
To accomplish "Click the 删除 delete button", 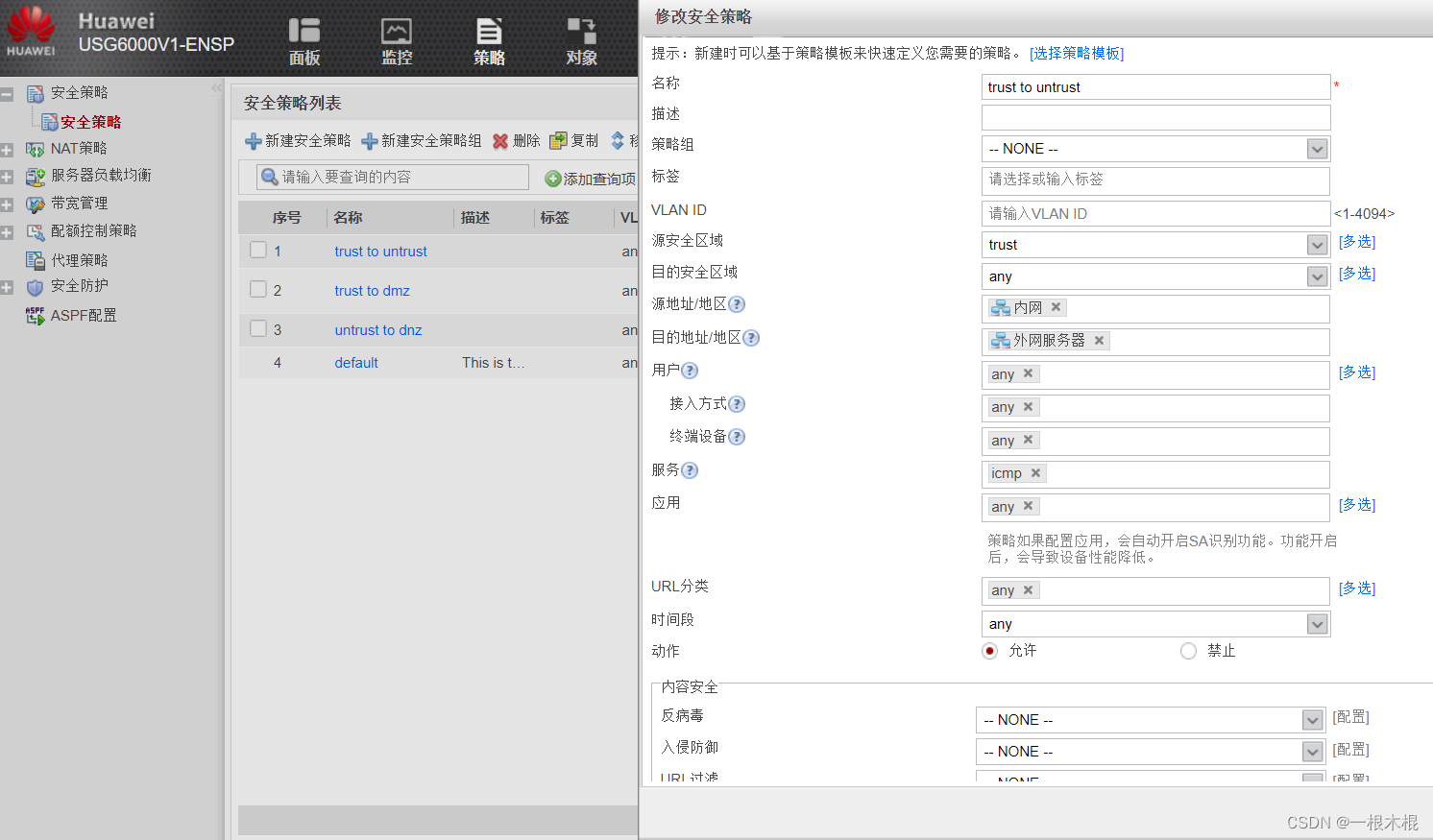I will pyautogui.click(x=516, y=141).
